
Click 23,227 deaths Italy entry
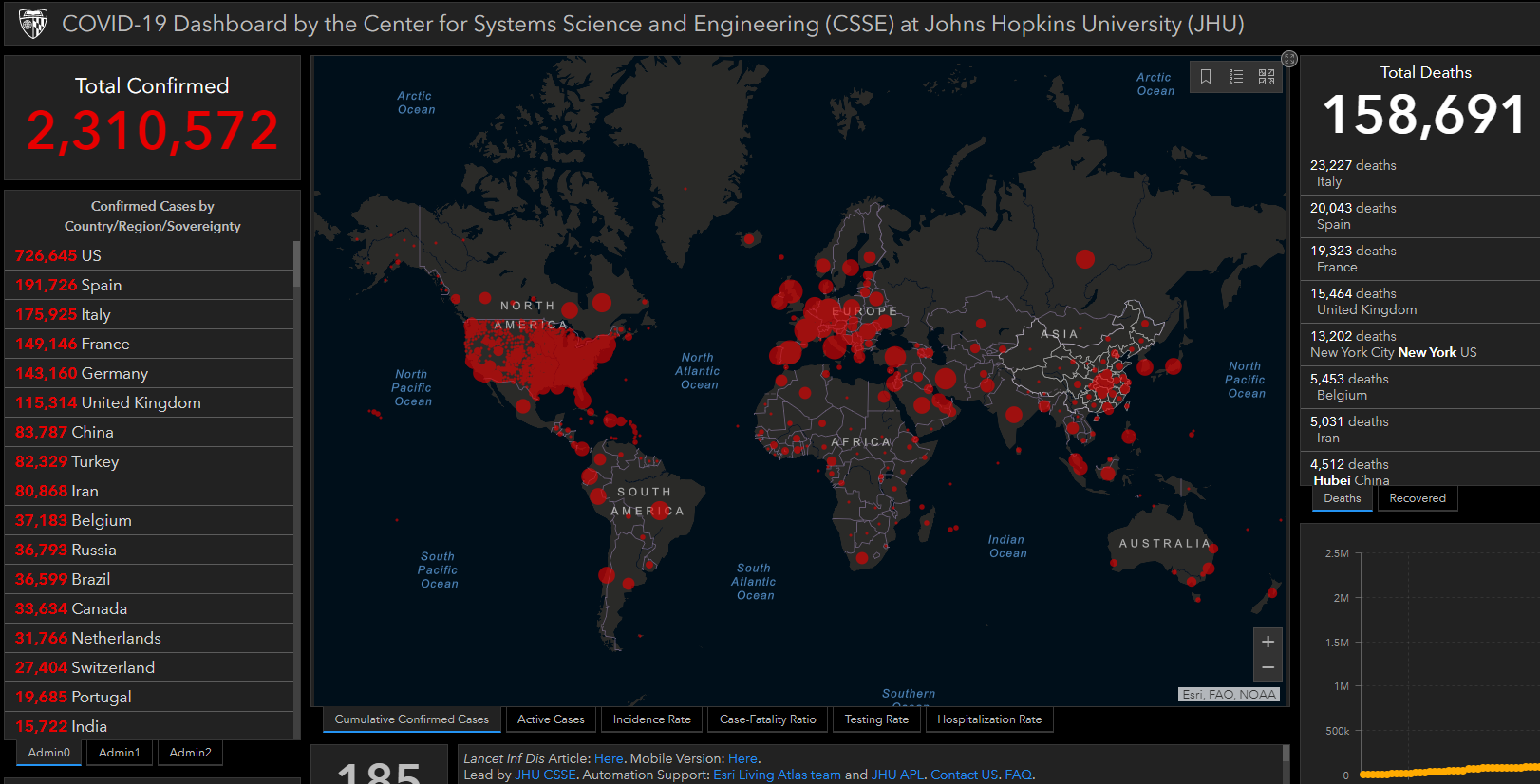[x=1420, y=174]
